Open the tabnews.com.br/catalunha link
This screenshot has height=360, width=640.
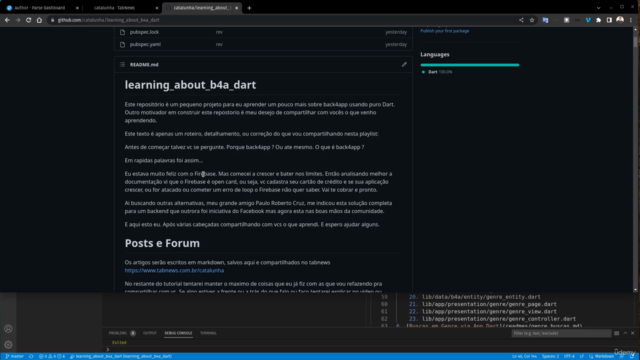point(174,270)
